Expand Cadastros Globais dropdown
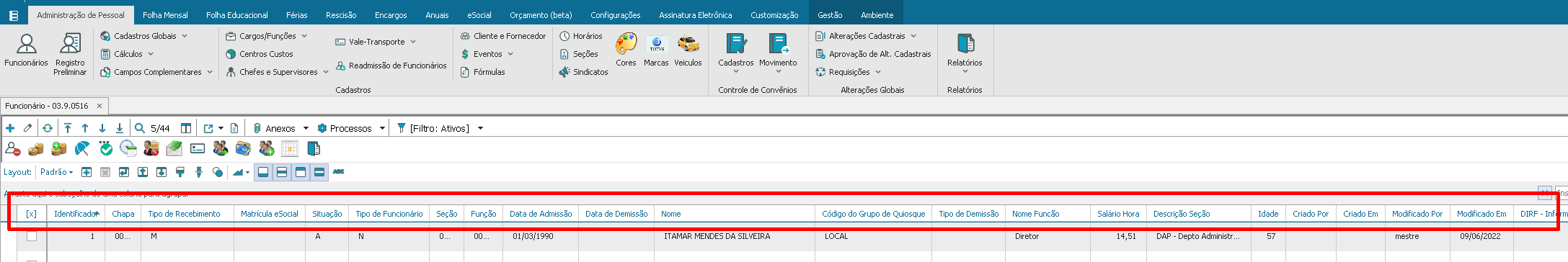Image resolution: width=1568 pixels, height=262 pixels. (x=185, y=36)
